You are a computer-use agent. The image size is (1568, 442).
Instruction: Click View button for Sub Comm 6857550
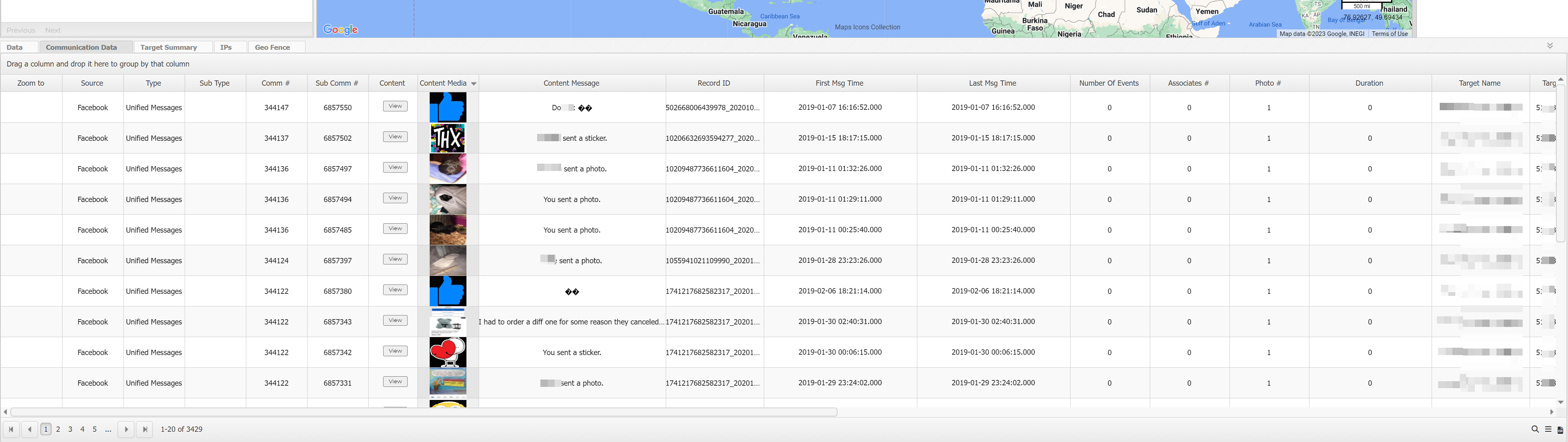(395, 107)
